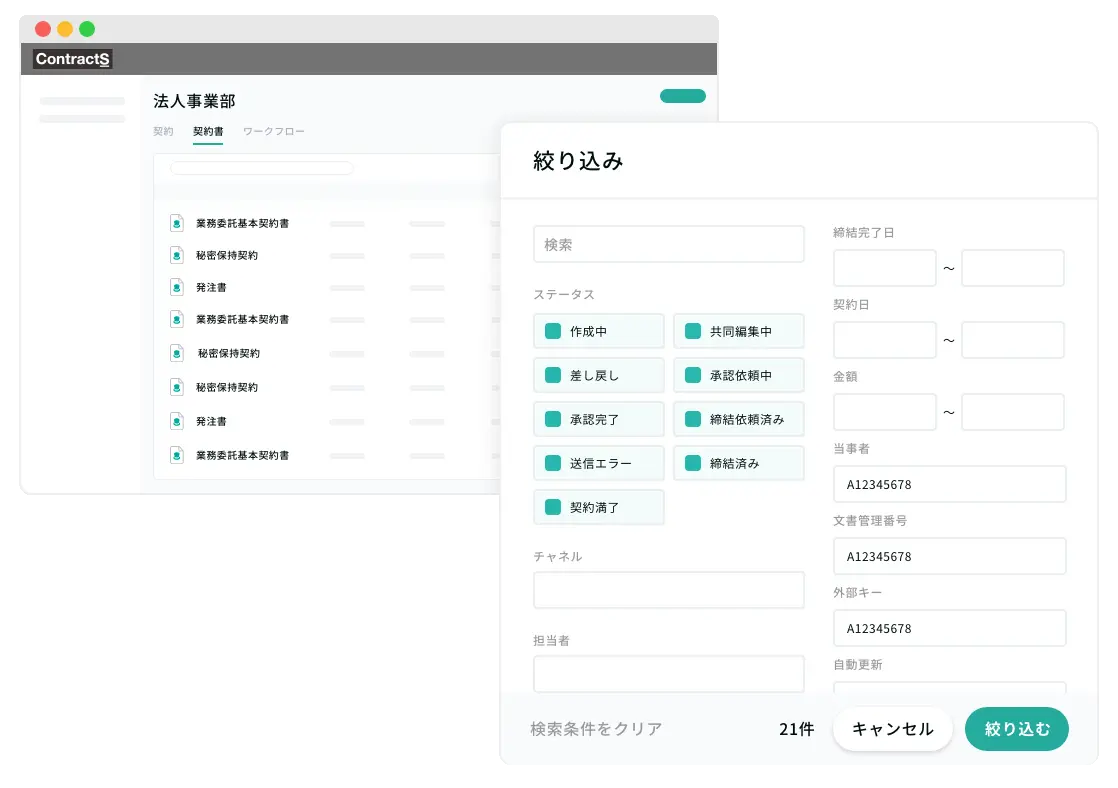Open the 担当者 selection field
Viewport: 1118px width, 788px height.
pyautogui.click(x=669, y=674)
